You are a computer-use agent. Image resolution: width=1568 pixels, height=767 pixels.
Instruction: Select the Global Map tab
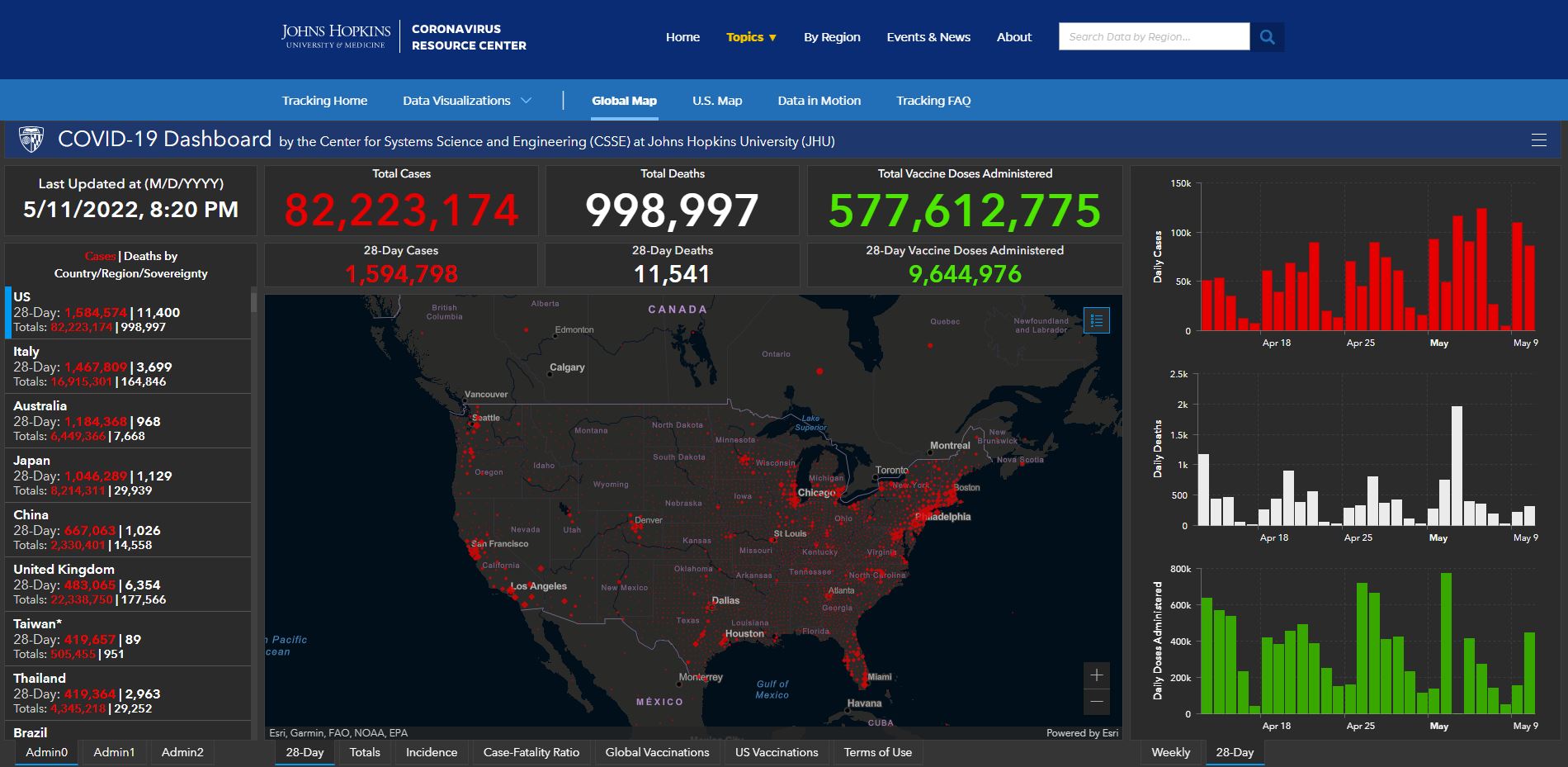[x=624, y=101]
